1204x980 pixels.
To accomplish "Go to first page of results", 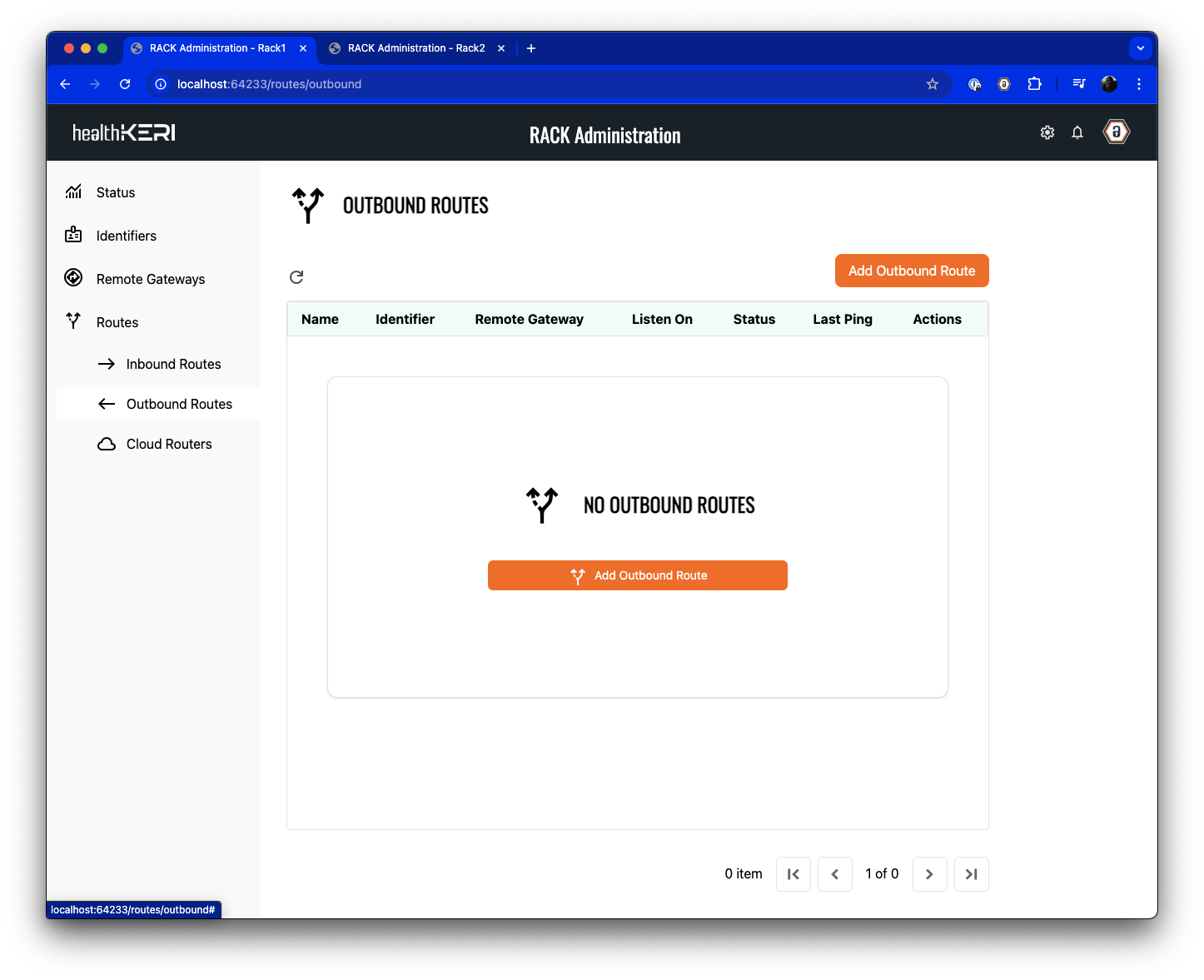I will [794, 874].
